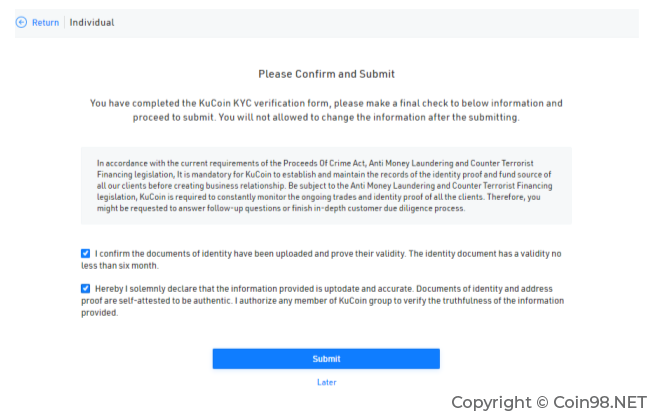Click the Anti Money Laundering notice box
The width and height of the screenshot is (664, 420).
pos(326,185)
